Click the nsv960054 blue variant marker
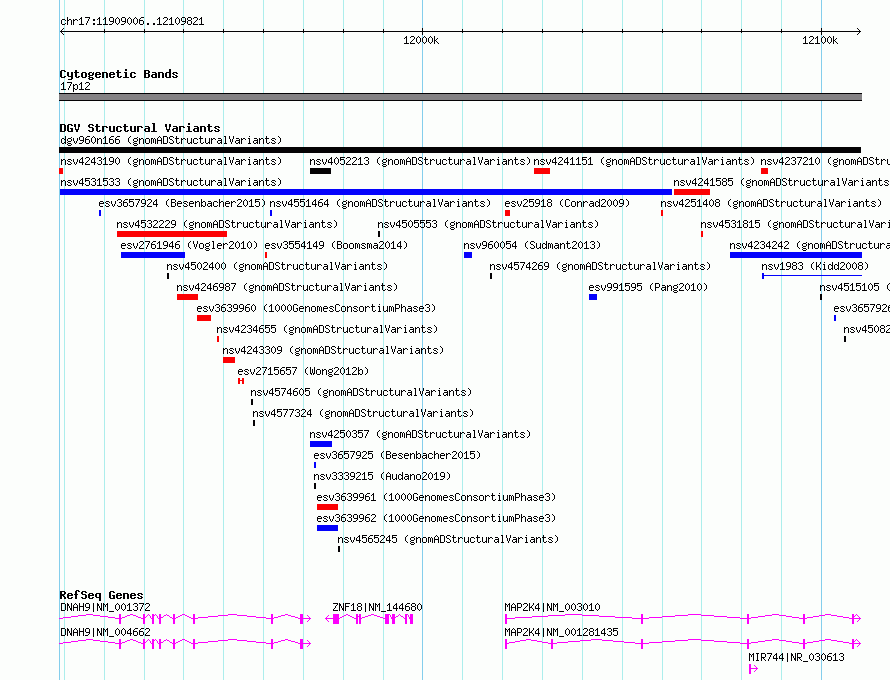This screenshot has height=680, width=890. tap(468, 255)
